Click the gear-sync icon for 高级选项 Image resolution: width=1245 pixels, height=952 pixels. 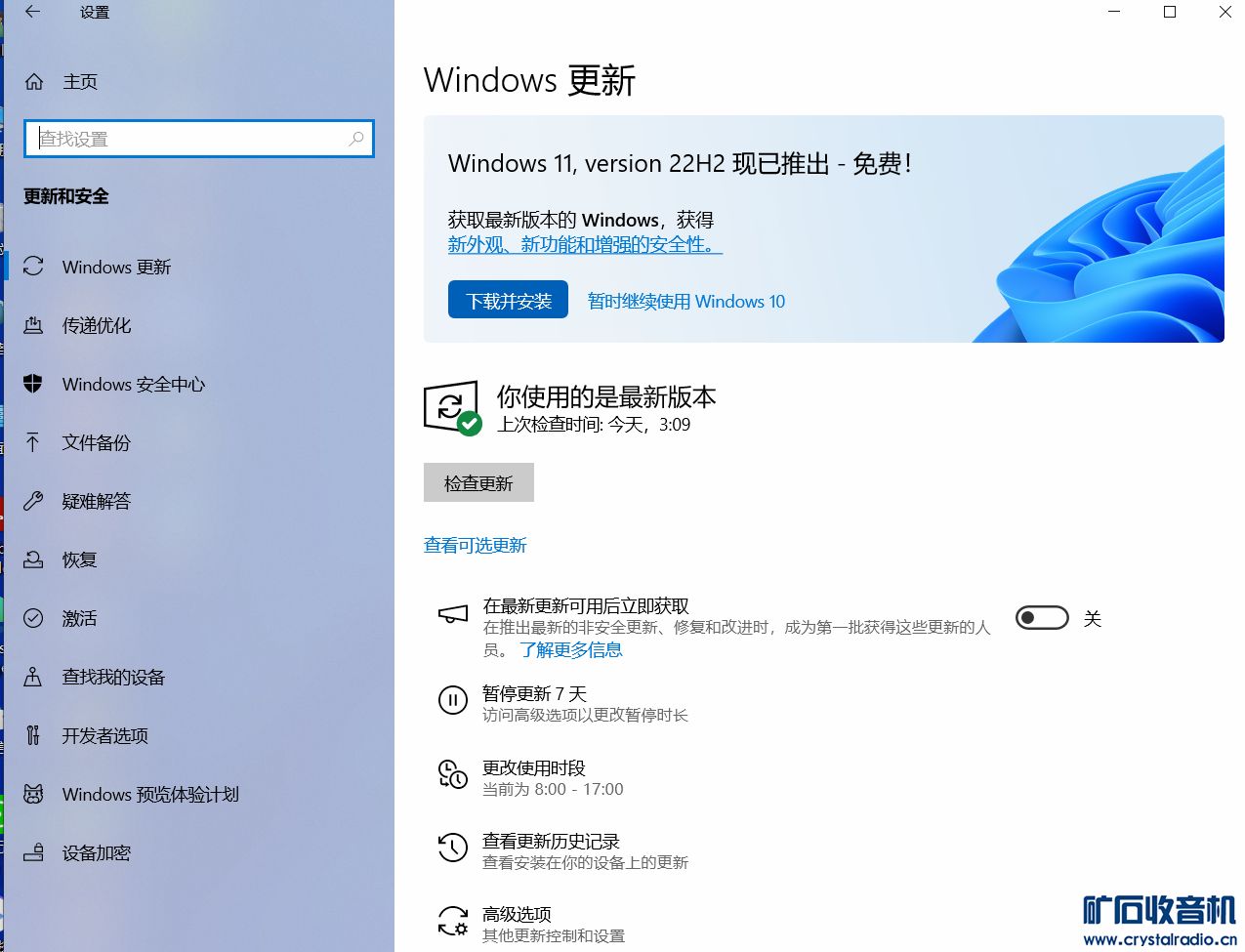(452, 921)
